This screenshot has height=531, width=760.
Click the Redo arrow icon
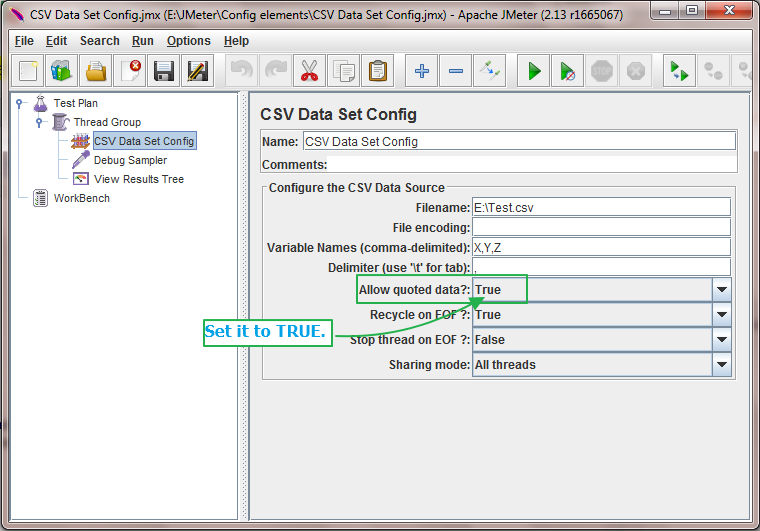pyautogui.click(x=276, y=71)
